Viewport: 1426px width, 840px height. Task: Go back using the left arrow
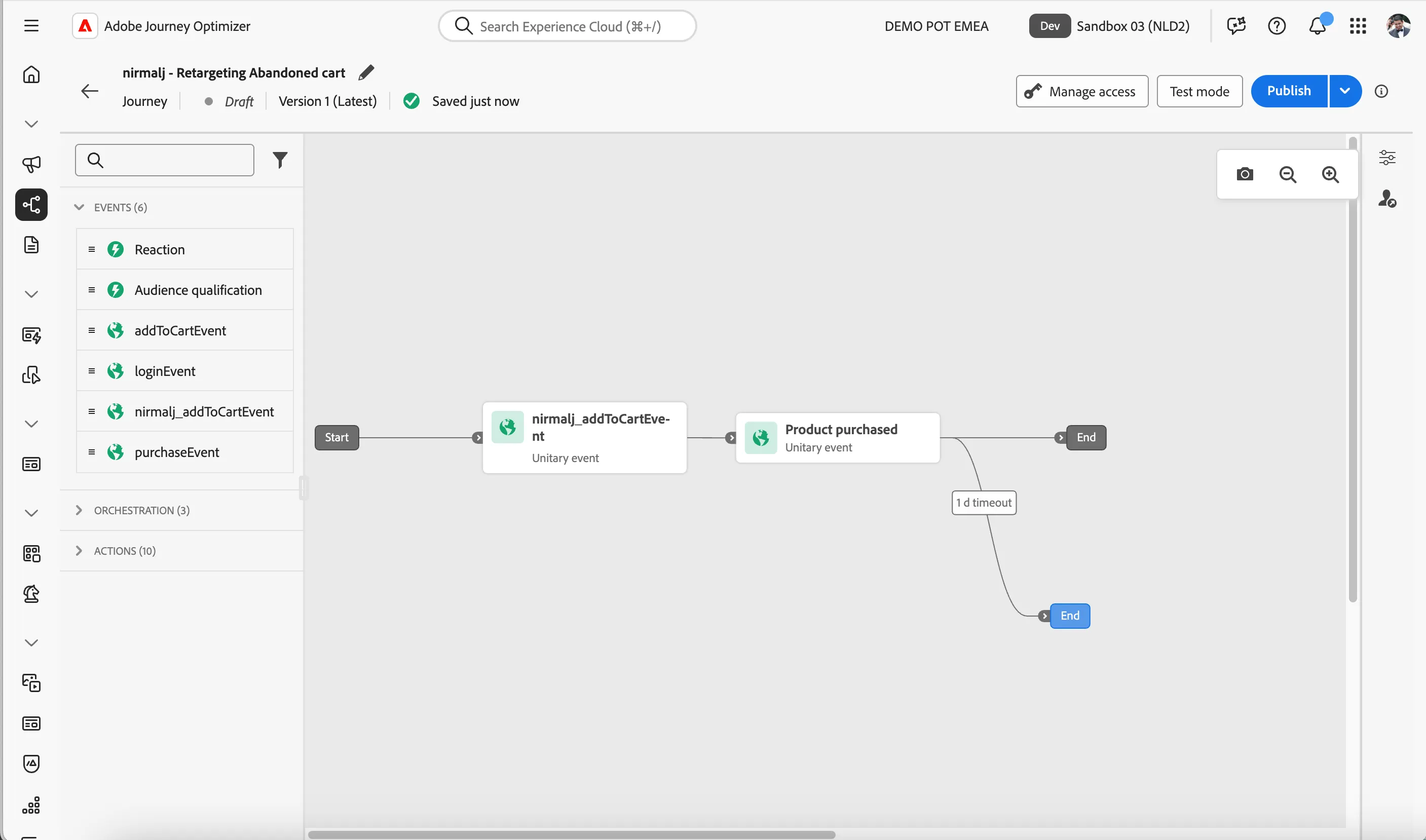pyautogui.click(x=90, y=91)
